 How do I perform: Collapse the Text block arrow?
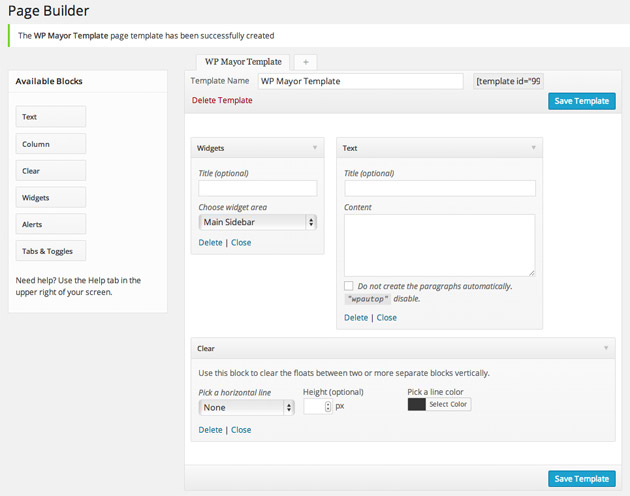(x=533, y=148)
